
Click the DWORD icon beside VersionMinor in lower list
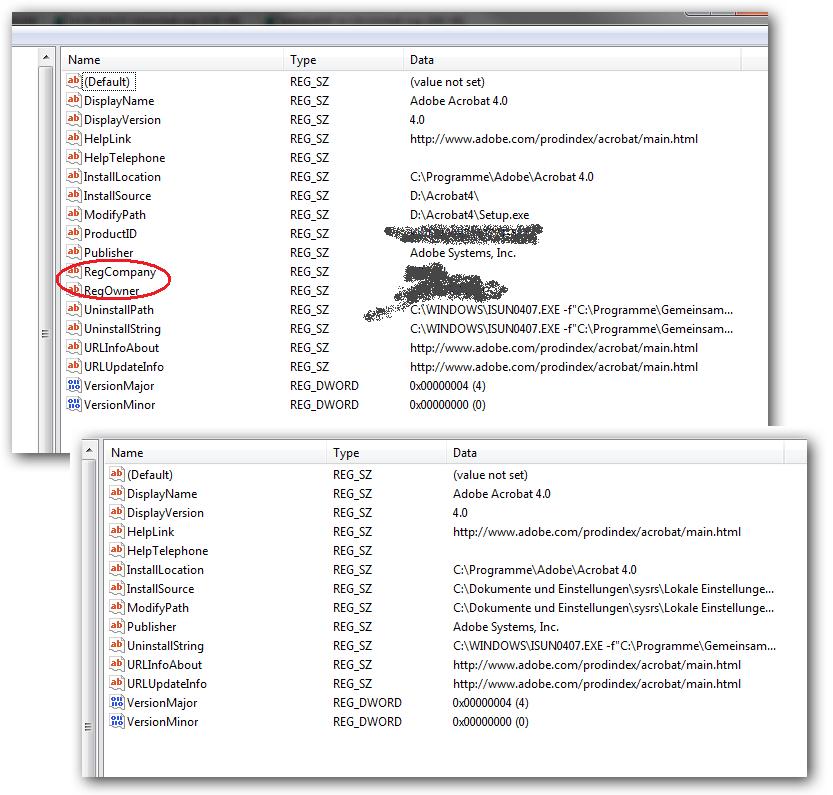click(x=116, y=721)
